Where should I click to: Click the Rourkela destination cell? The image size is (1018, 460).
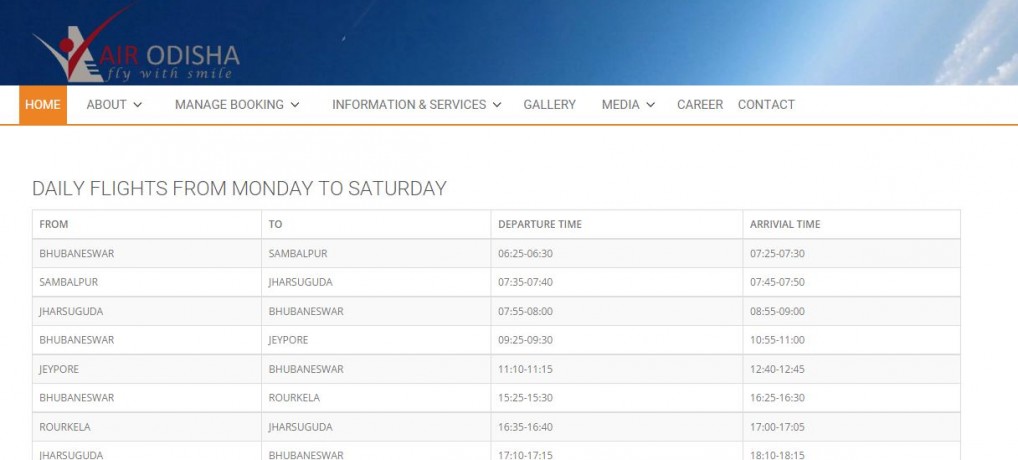click(x=293, y=398)
